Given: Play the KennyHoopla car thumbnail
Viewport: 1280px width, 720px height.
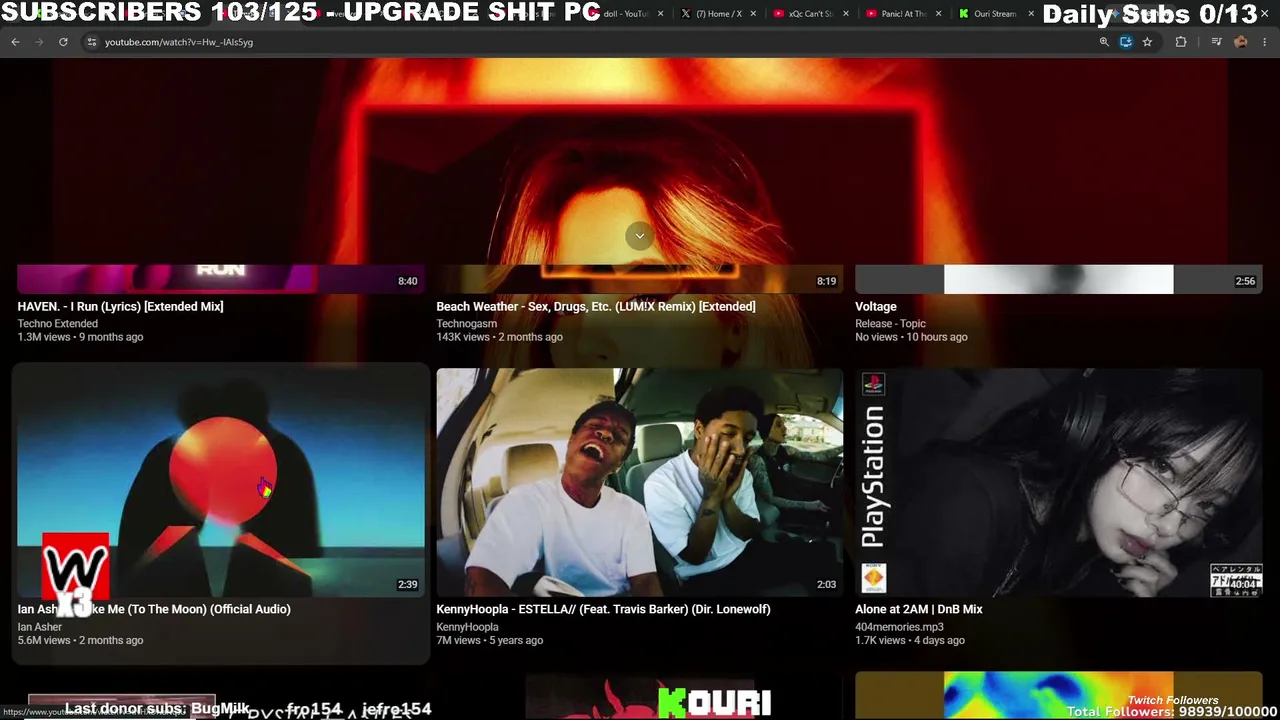Looking at the screenshot, I should (x=640, y=482).
